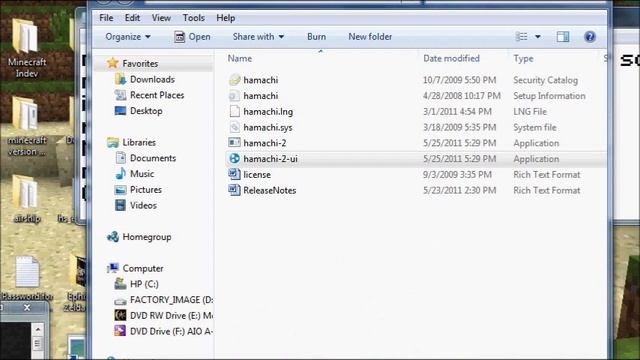The width and height of the screenshot is (640, 360).
Task: Sort files by Date modified column
Action: pyautogui.click(x=451, y=58)
